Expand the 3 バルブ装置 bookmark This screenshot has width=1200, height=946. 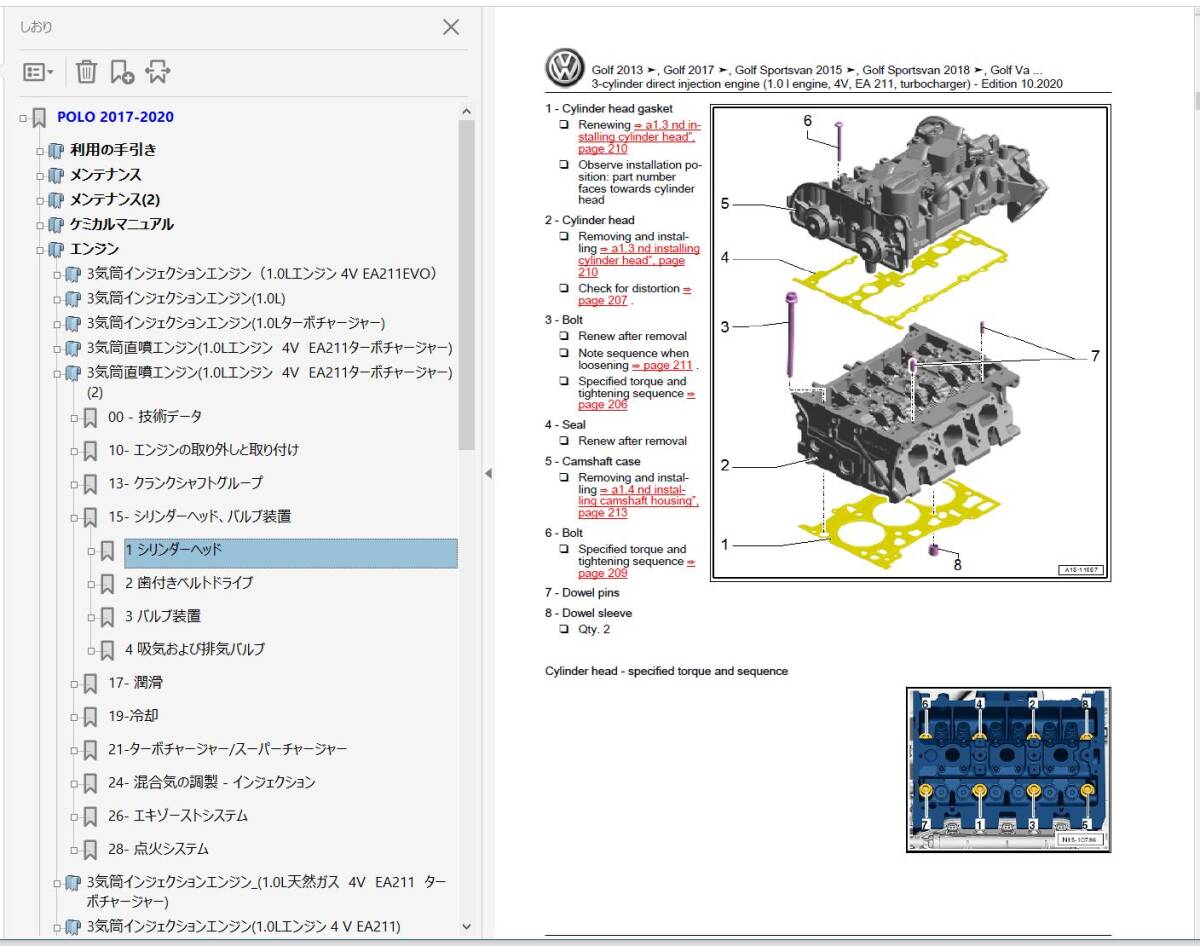pos(91,618)
